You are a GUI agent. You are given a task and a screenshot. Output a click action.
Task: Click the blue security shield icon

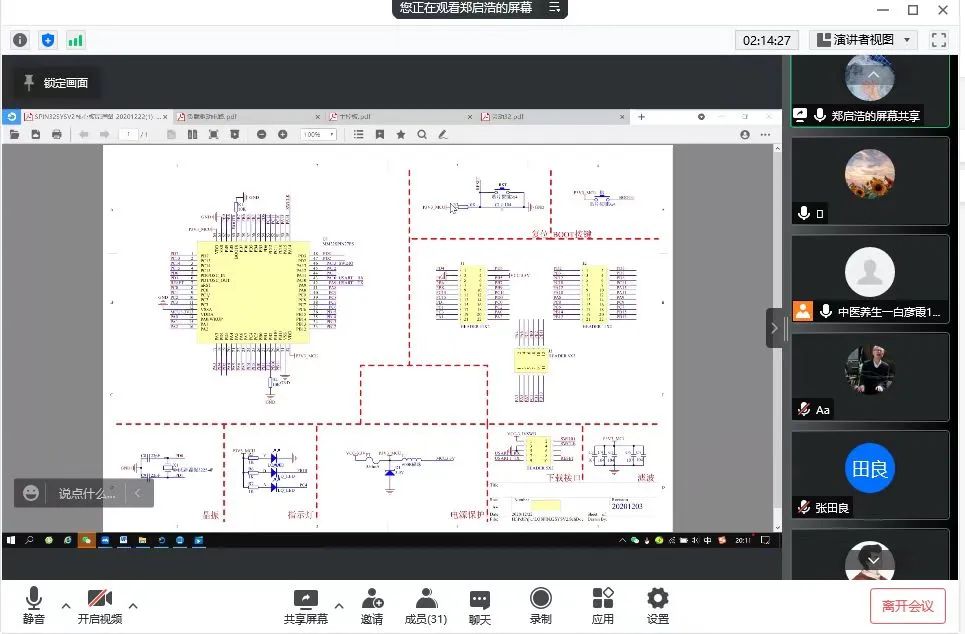[48, 40]
